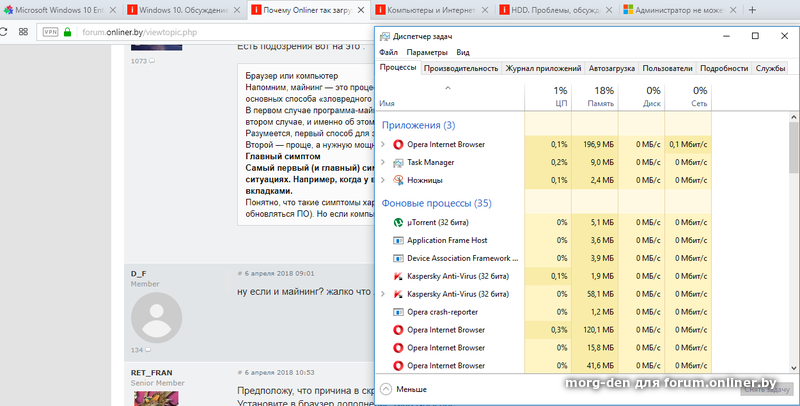Switch to the Журнал приложений tab
The height and width of the screenshot is (406, 800).
[x=543, y=68]
